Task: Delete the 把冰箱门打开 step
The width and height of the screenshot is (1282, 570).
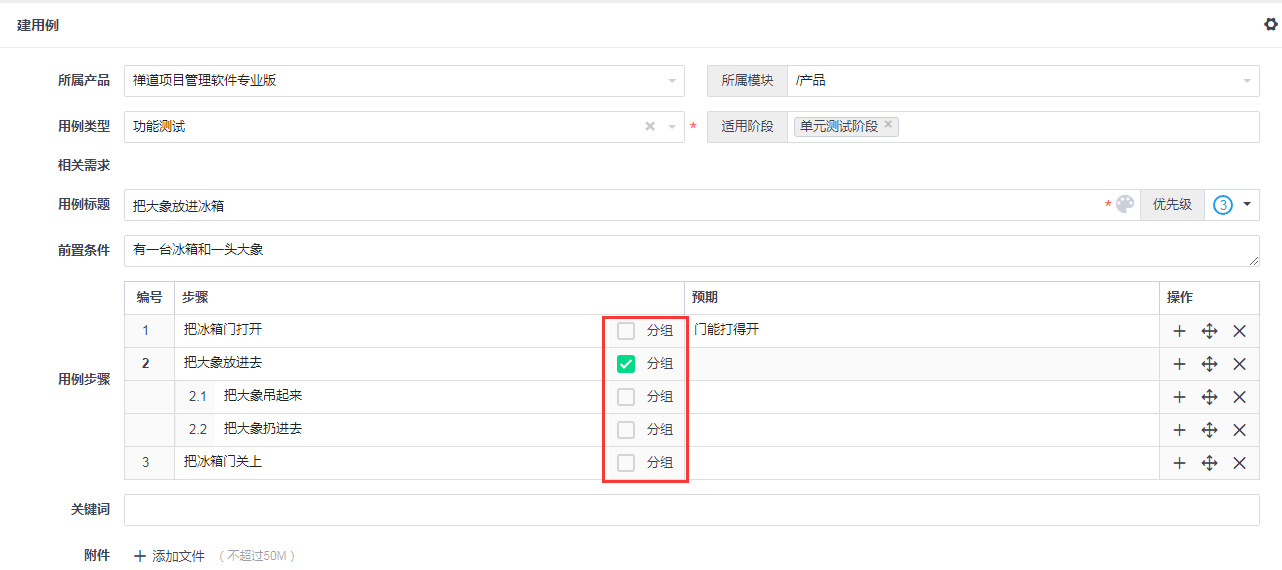Action: point(1239,331)
